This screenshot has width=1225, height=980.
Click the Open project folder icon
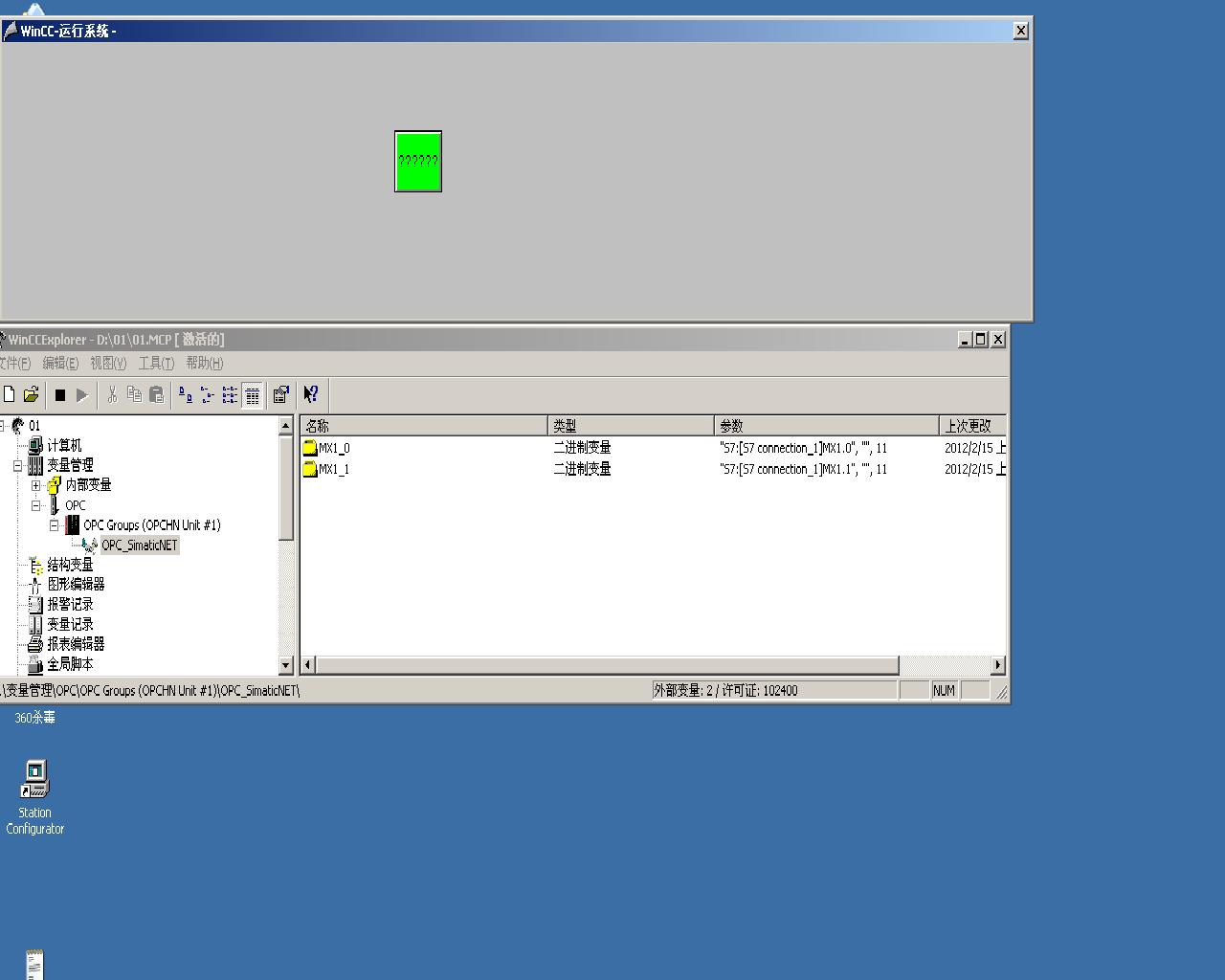tap(31, 394)
